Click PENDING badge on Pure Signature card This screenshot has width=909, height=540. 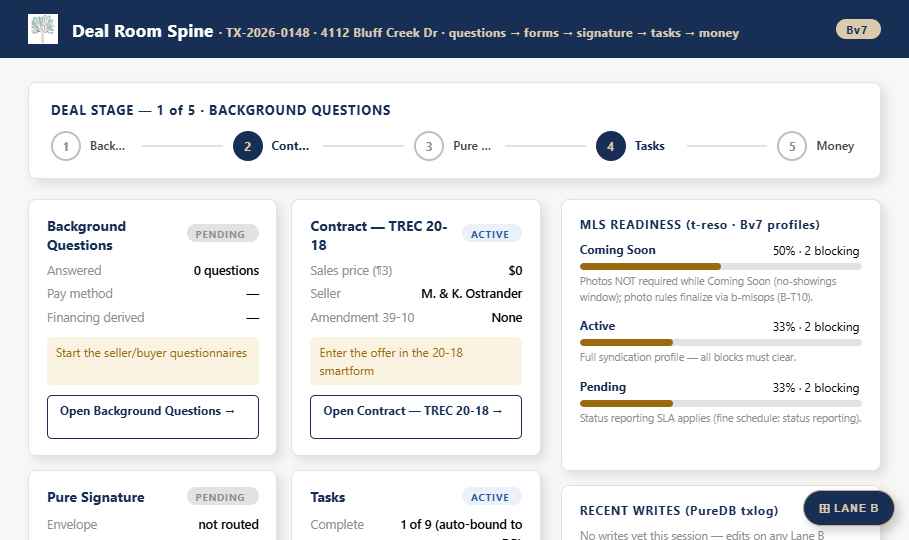pos(223,497)
